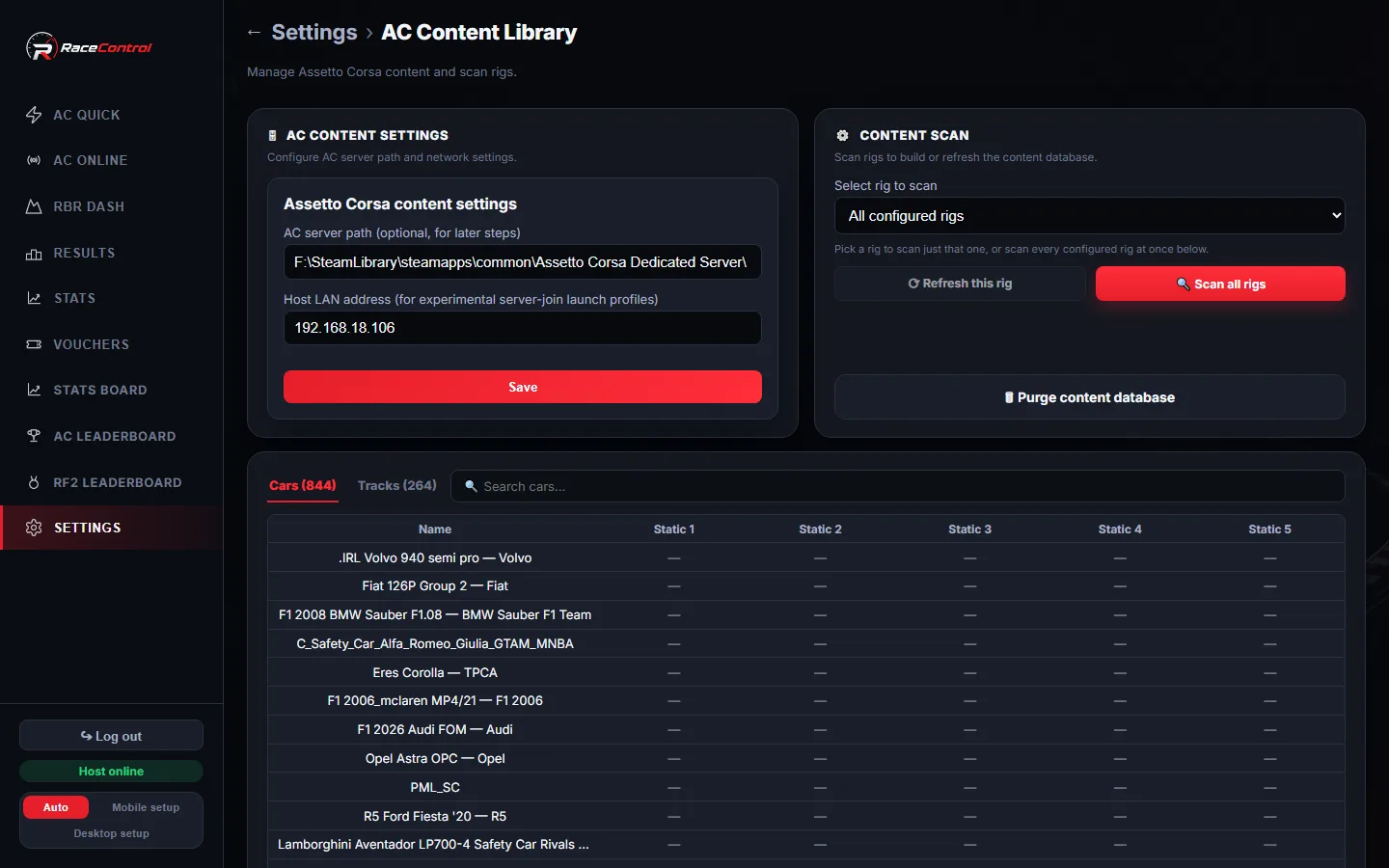Click the Log out button

pyautogui.click(x=111, y=736)
